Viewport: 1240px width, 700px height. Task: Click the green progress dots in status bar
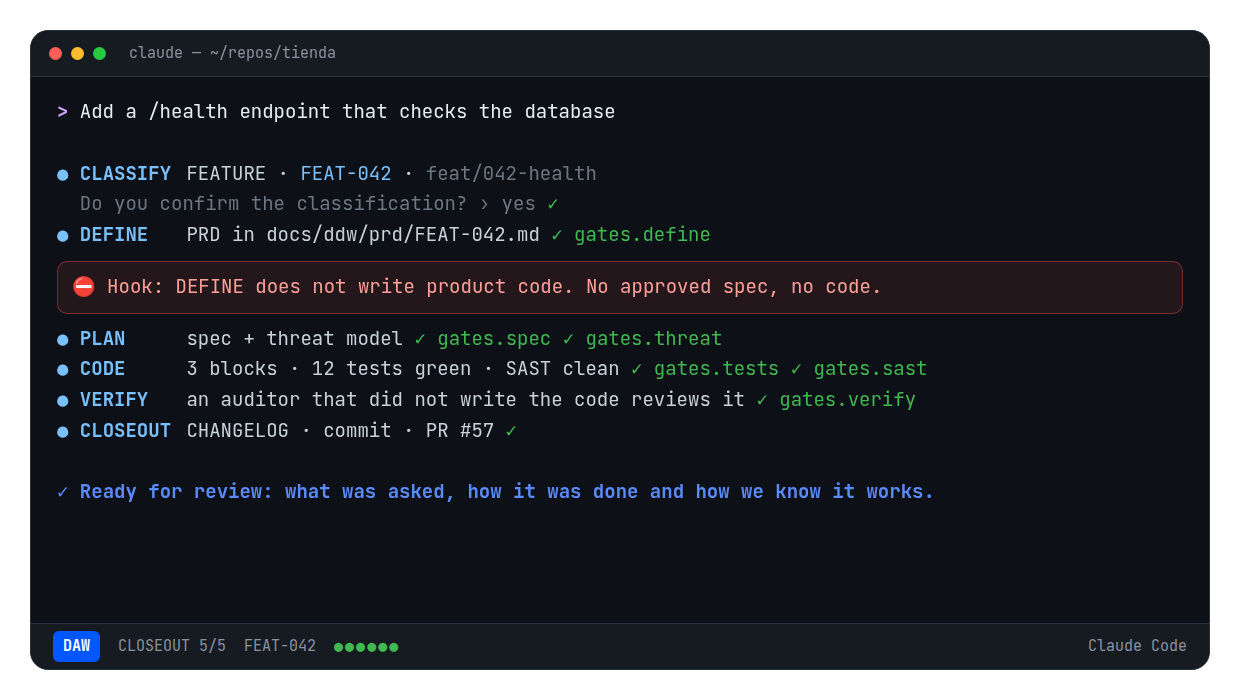pos(366,647)
